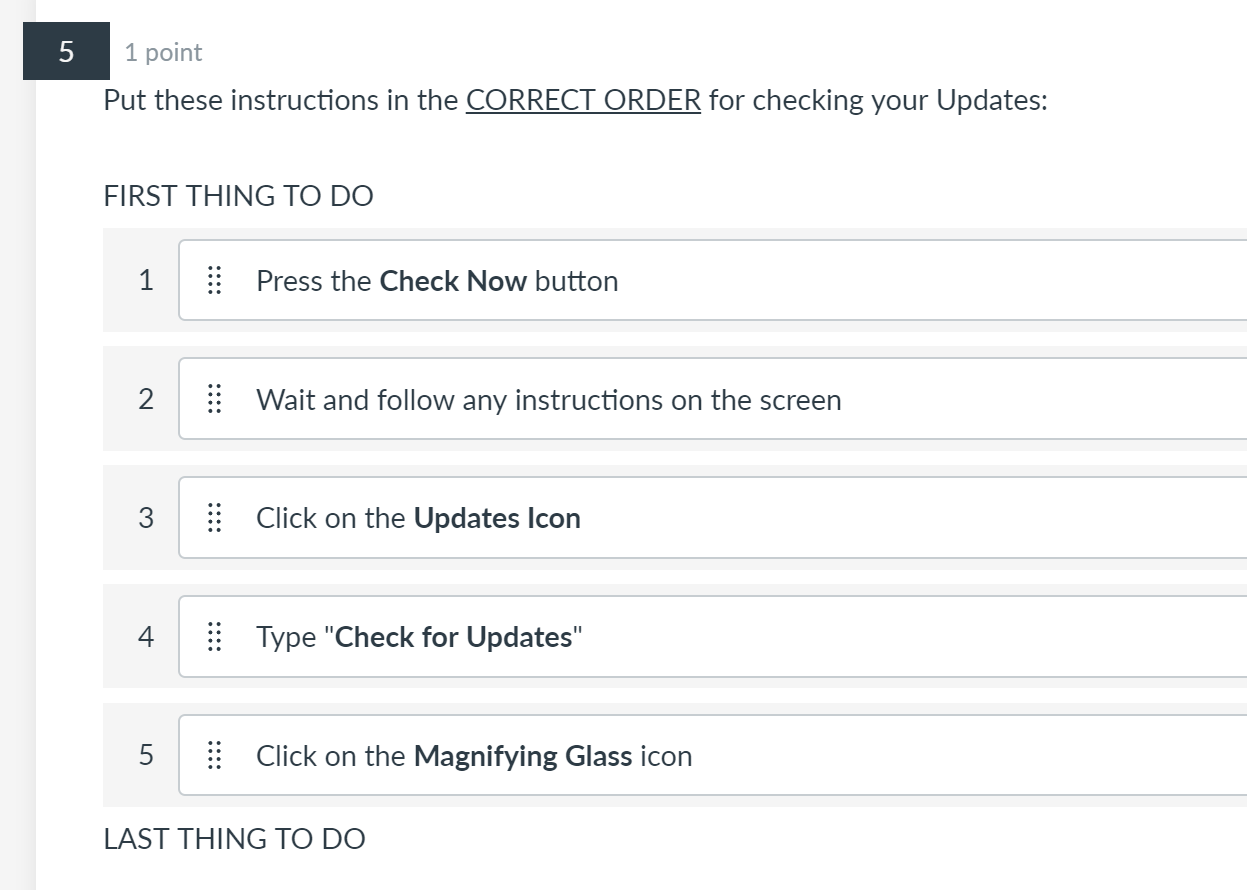The image size is (1247, 890).
Task: Click the drag handle beside Press the Check Now button
Action: (213, 281)
